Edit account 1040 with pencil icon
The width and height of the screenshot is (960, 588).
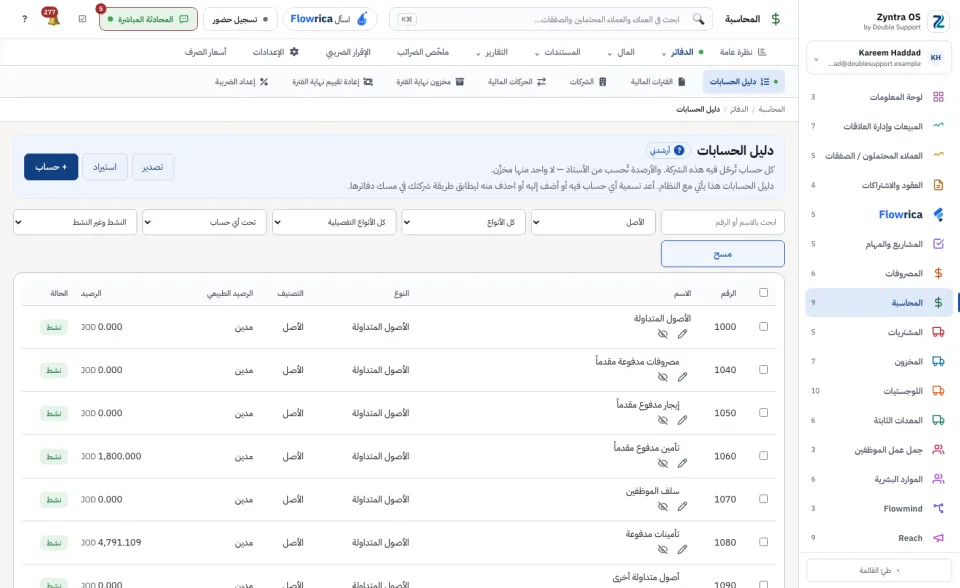pos(682,377)
